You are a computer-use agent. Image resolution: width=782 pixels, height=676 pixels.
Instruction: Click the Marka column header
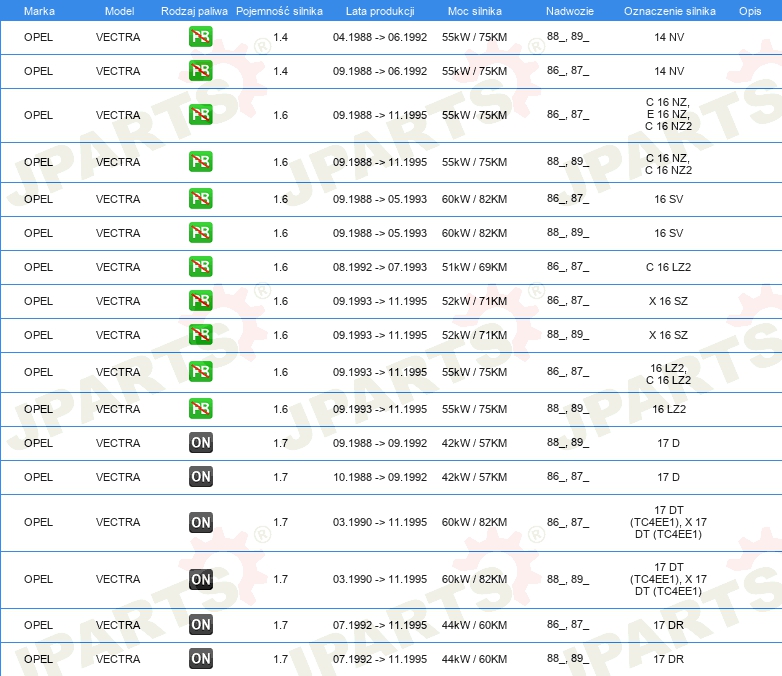[39, 11]
